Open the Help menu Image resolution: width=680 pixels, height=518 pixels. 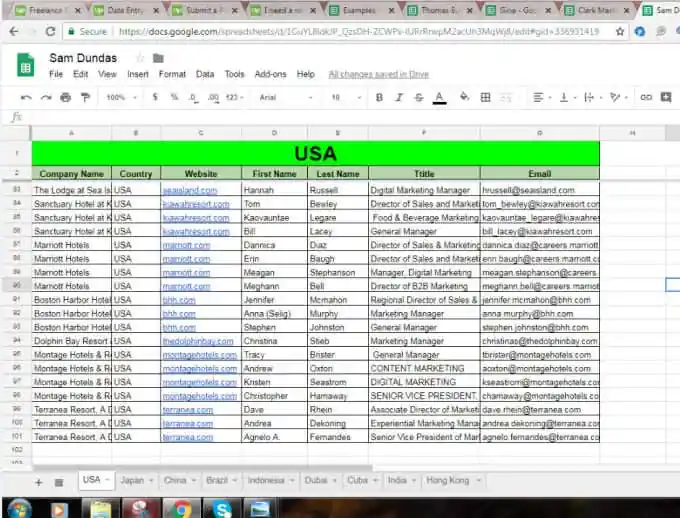pyautogui.click(x=305, y=74)
